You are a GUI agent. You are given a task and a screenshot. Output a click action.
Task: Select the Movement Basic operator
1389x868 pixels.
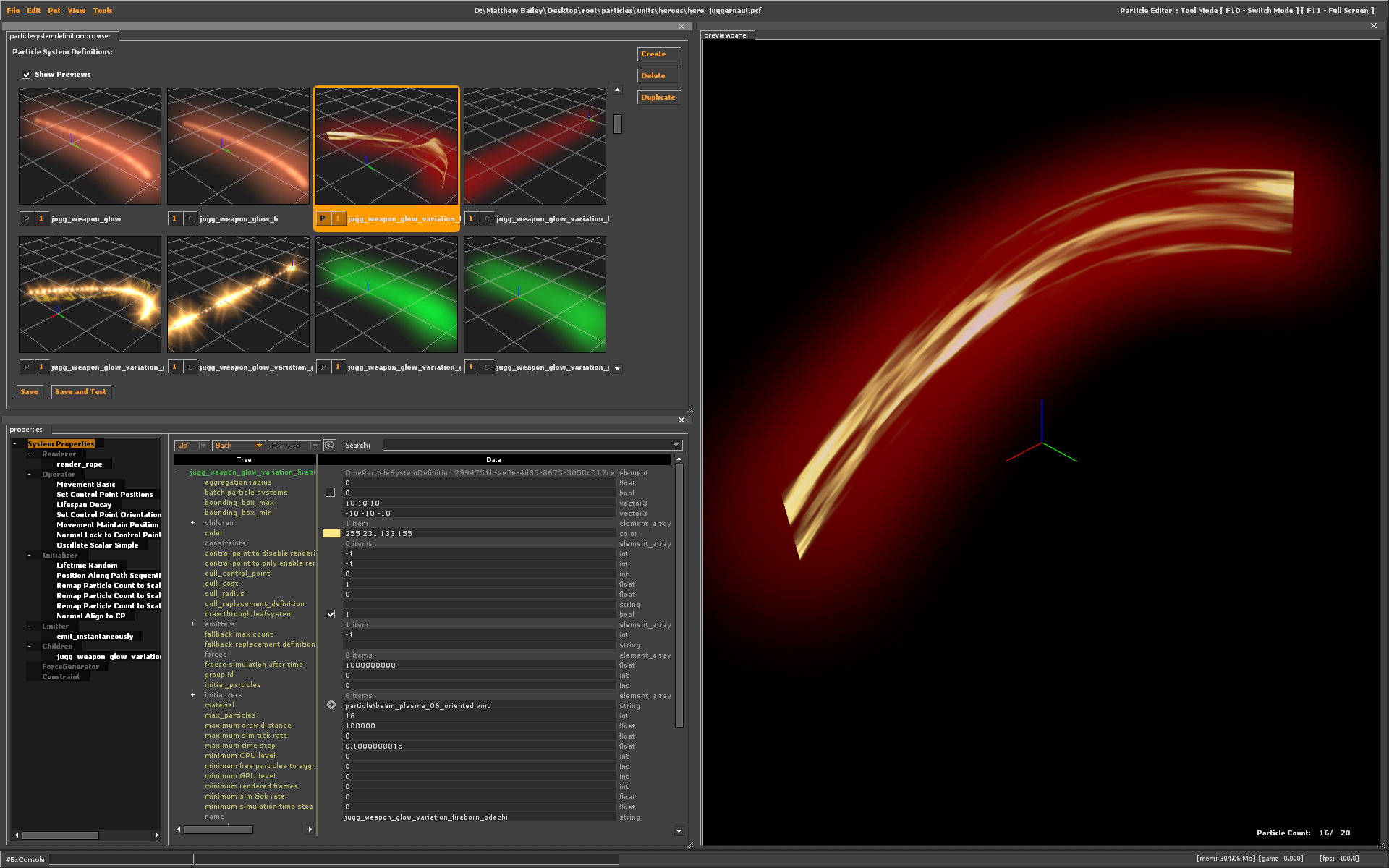tap(86, 485)
